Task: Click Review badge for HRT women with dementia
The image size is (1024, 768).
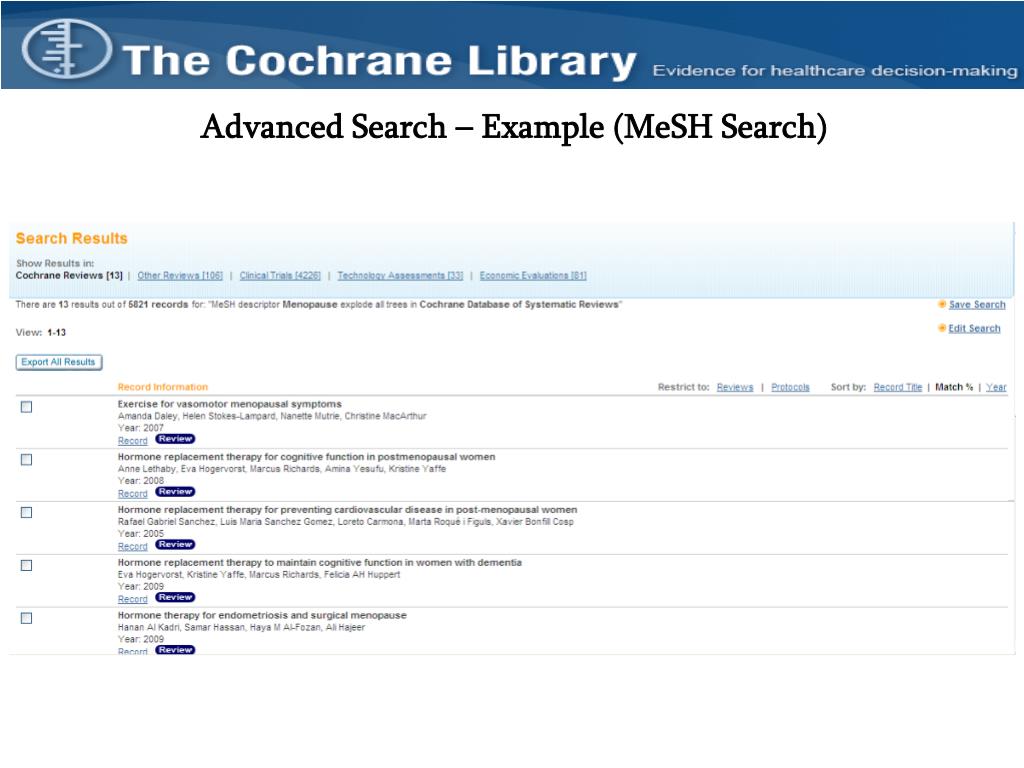Action: (x=175, y=598)
